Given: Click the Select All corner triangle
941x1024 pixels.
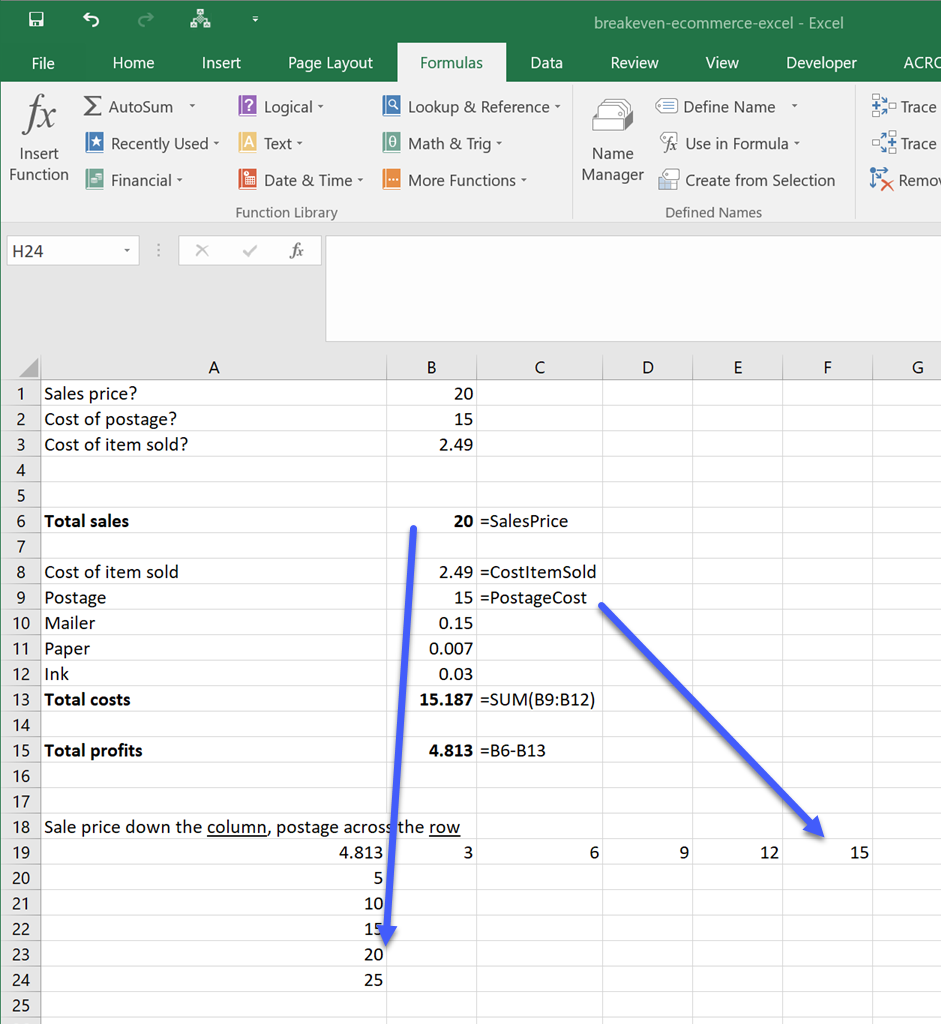Looking at the screenshot, I should [x=28, y=368].
